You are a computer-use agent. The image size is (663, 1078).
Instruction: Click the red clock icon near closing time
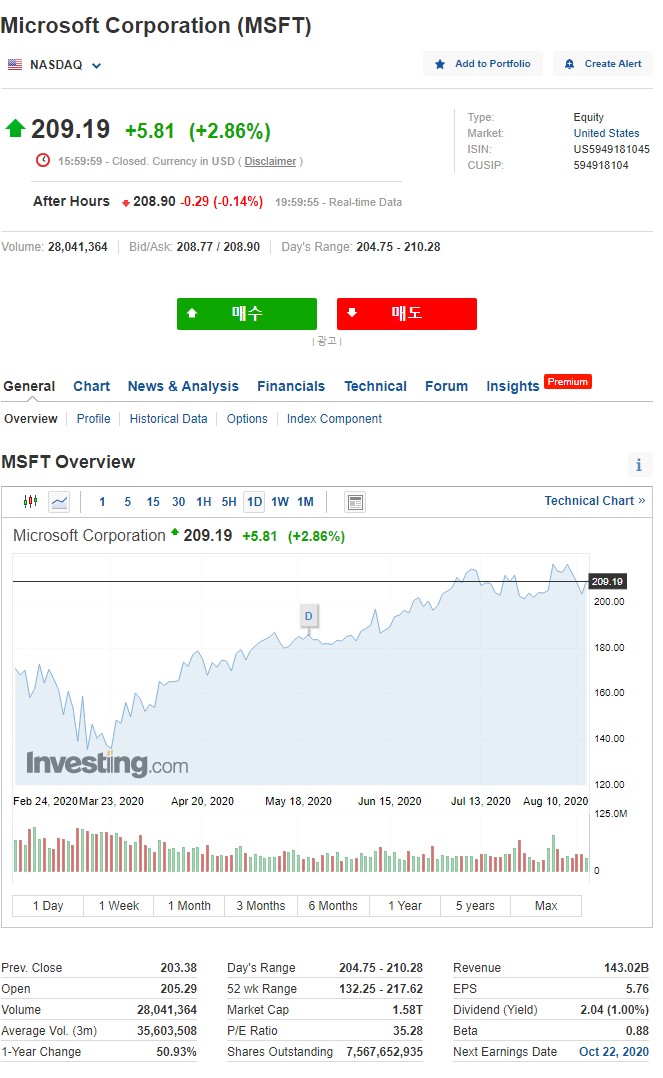(x=43, y=160)
